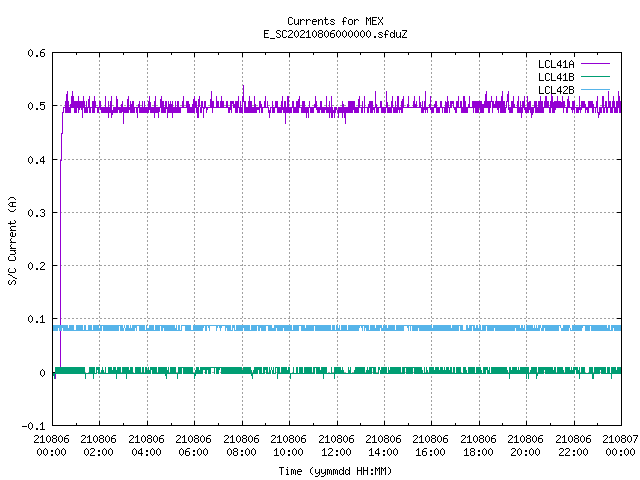Click the chart title 'Currents for MEX'
This screenshot has height=480, width=640.
[335, 21]
